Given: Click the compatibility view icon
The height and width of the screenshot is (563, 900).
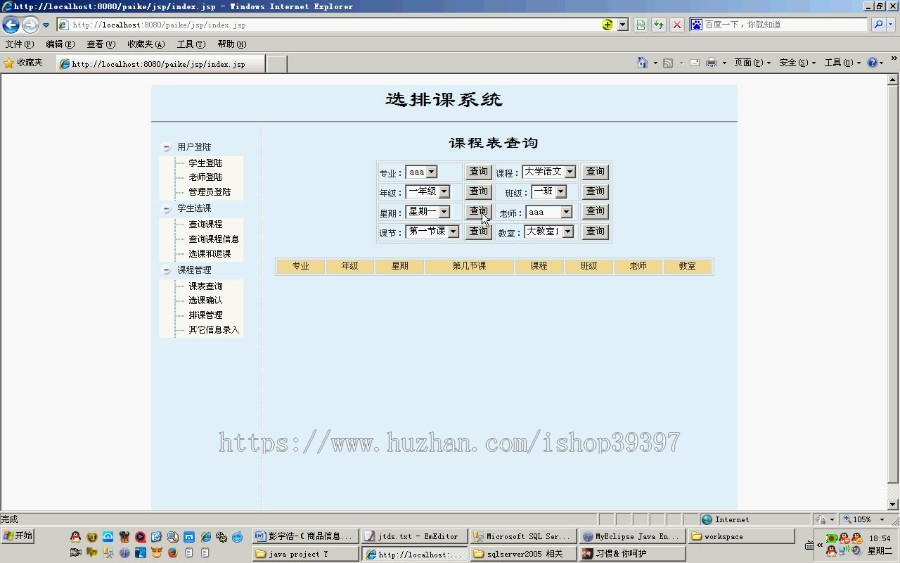Looking at the screenshot, I should (x=641, y=25).
